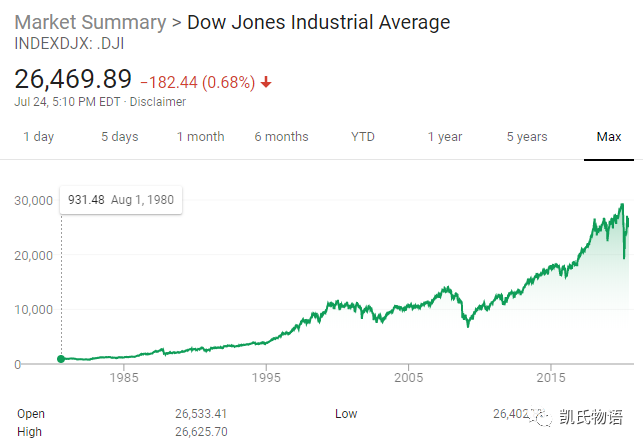Switch to the 1 year tab
Image resolution: width=643 pixels, height=445 pixels.
tap(445, 137)
